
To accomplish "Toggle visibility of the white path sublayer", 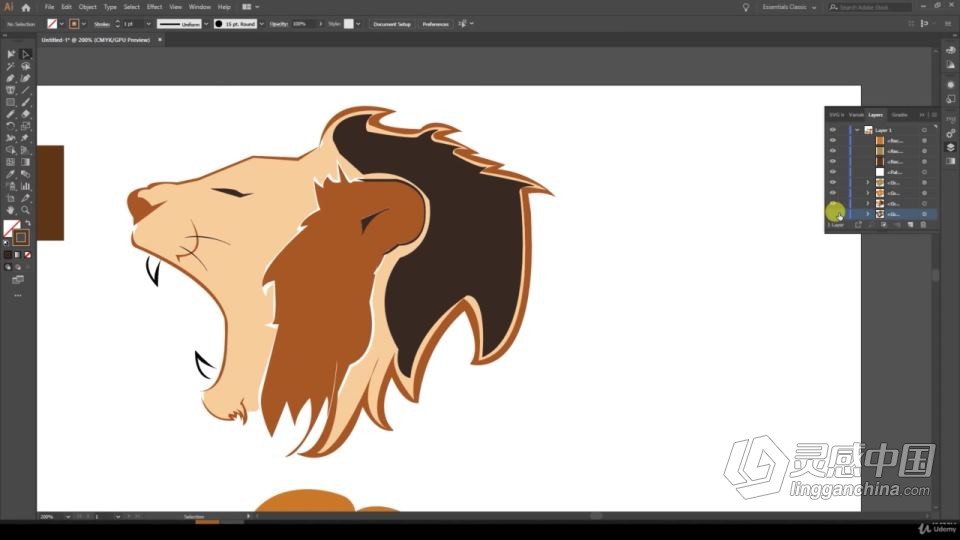I will (x=833, y=172).
